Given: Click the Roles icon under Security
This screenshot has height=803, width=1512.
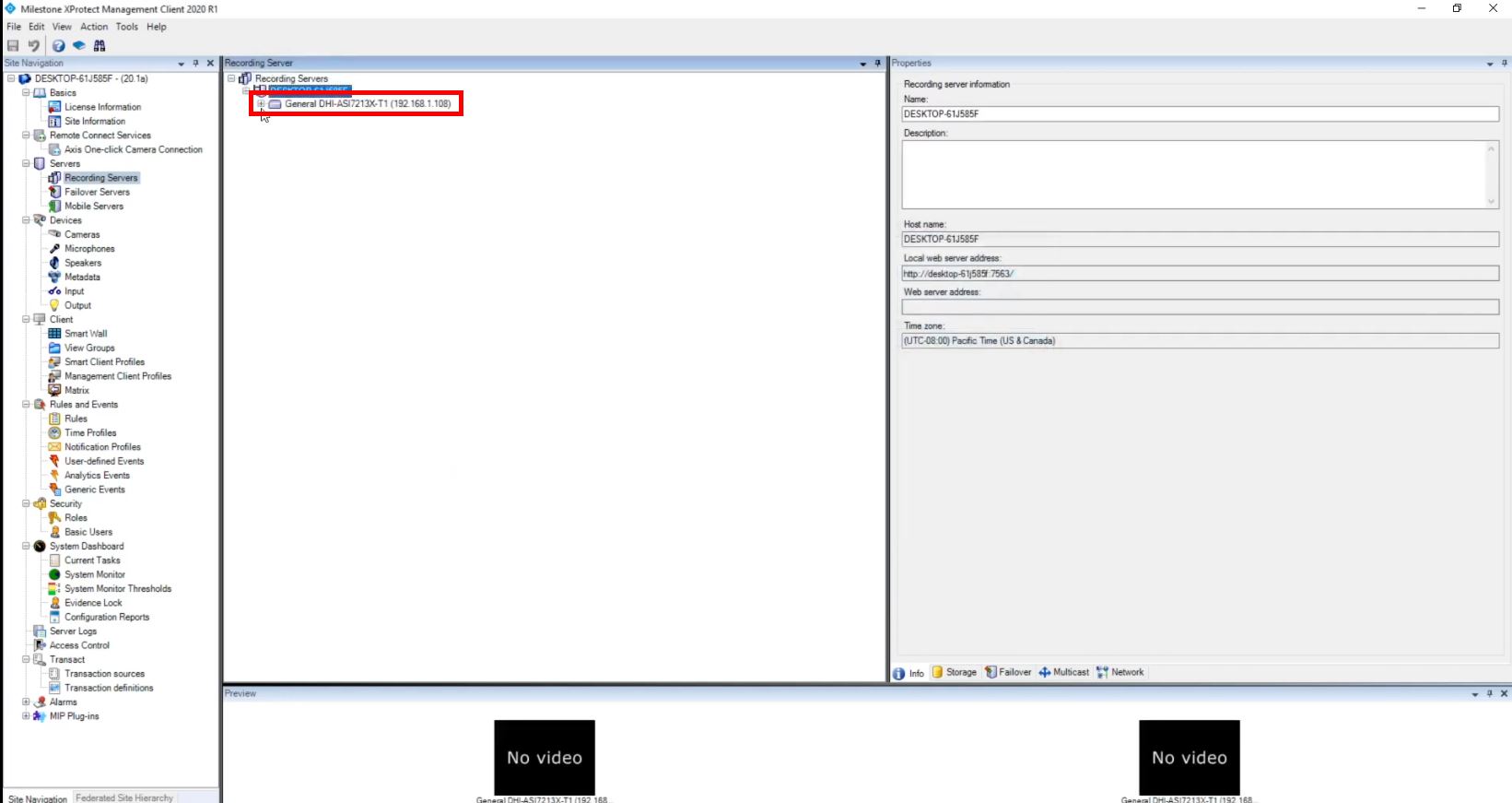Looking at the screenshot, I should [54, 518].
